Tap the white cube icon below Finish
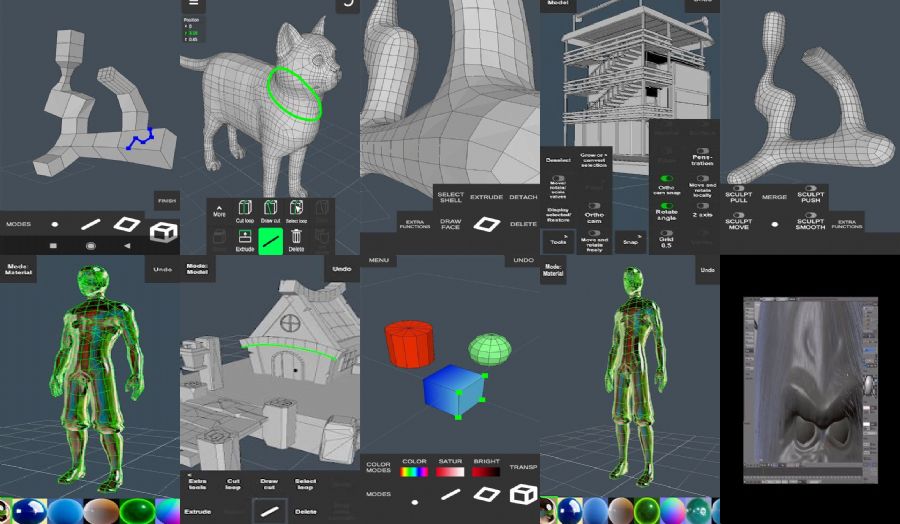Image resolution: width=900 pixels, height=524 pixels. pos(162,233)
